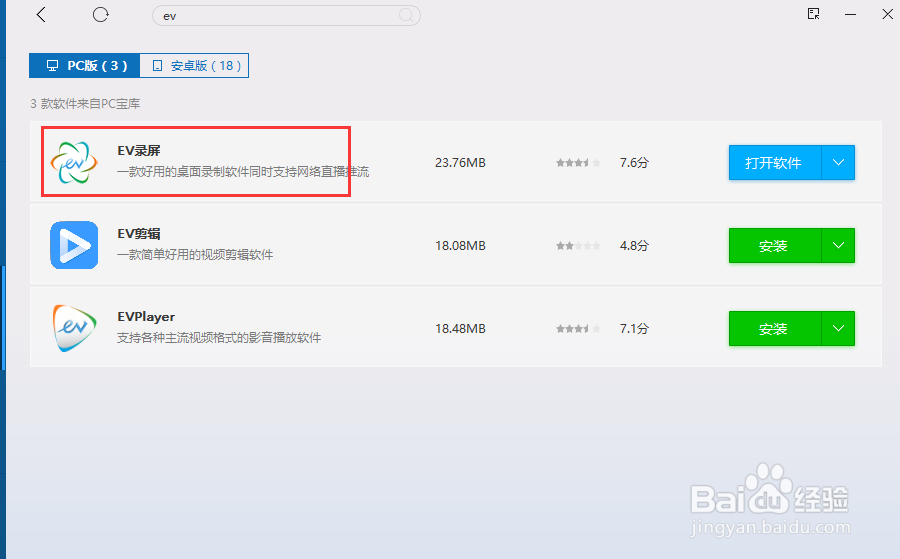
Task: Click the search box containing 'ev'
Action: (x=286, y=15)
